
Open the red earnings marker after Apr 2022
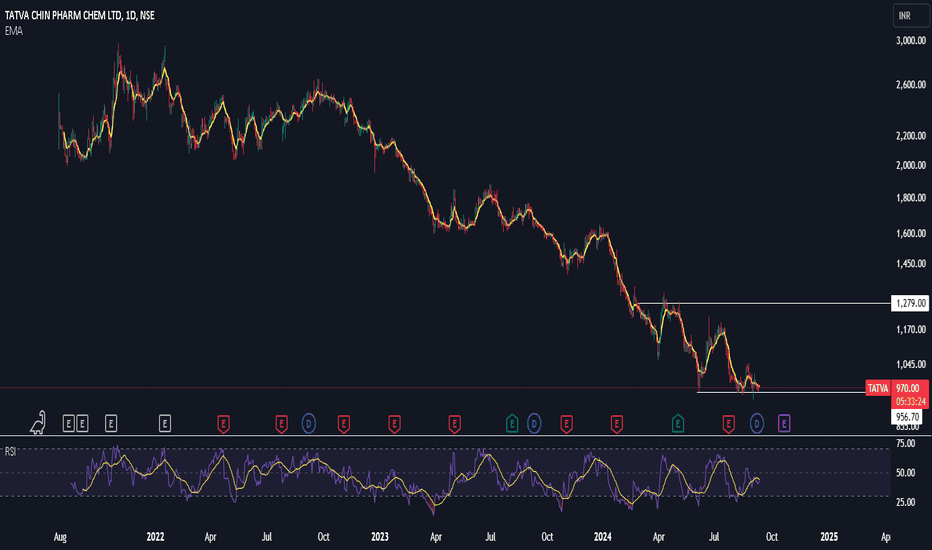(223, 424)
